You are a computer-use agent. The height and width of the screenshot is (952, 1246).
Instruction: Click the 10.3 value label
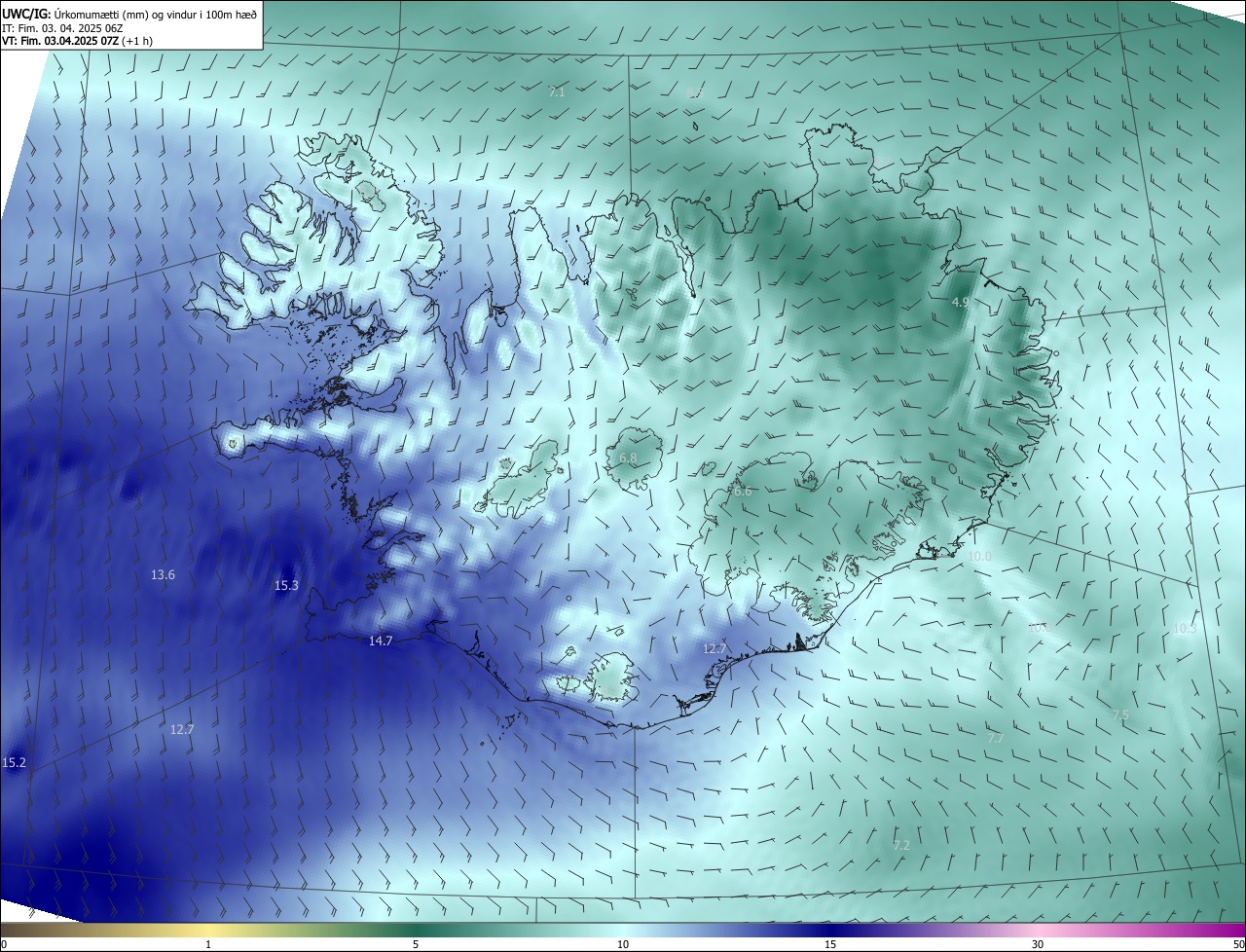(x=1185, y=629)
